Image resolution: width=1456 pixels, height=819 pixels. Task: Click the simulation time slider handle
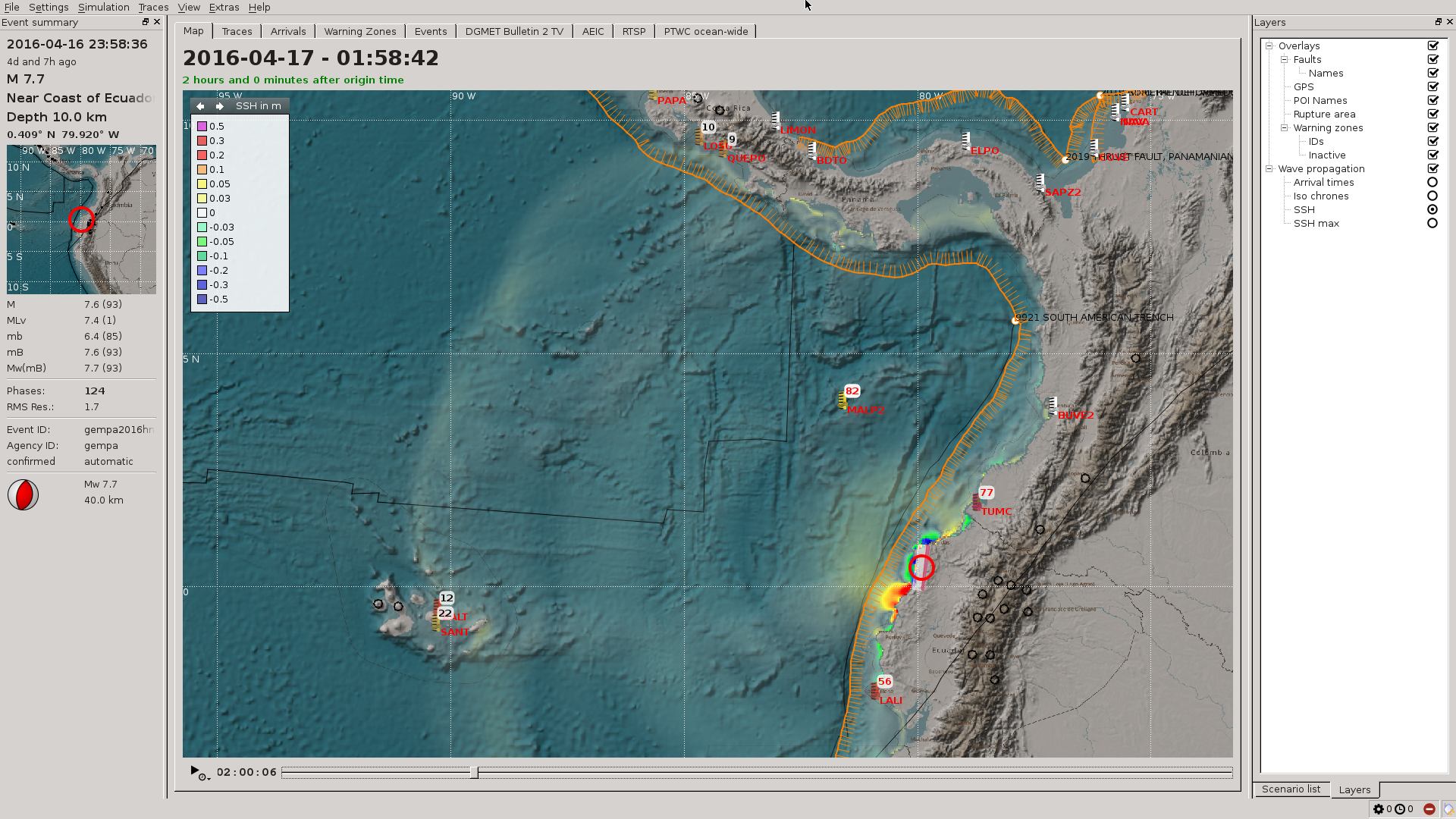[x=474, y=772]
